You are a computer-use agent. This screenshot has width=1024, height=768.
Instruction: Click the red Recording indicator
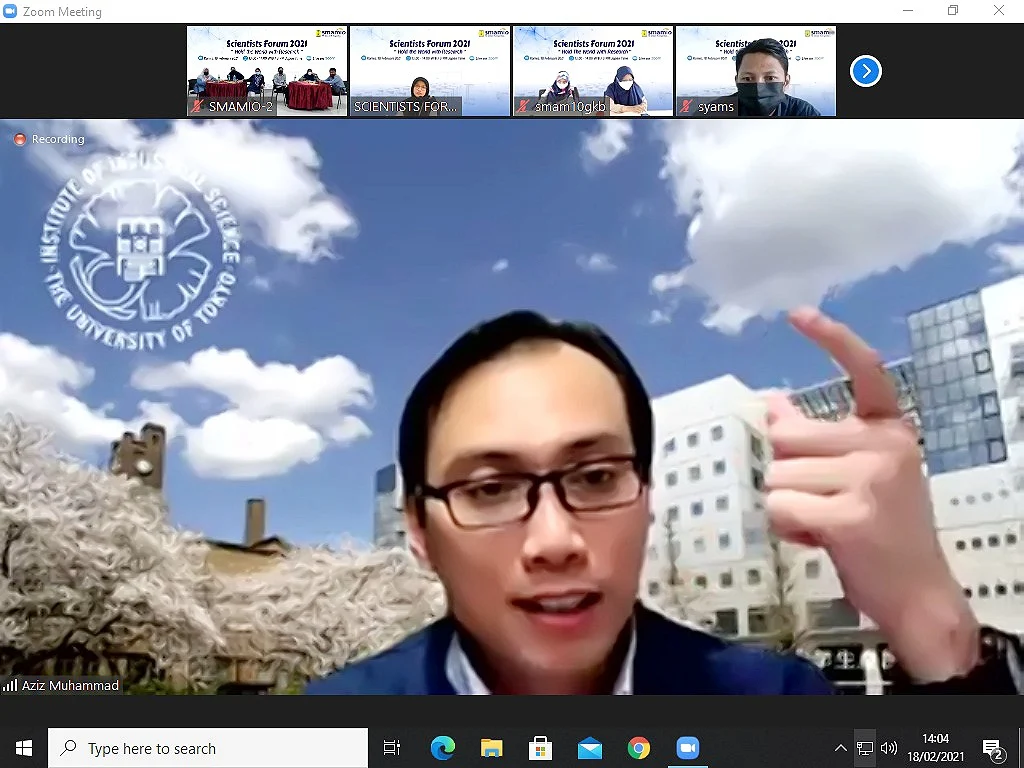(20, 139)
